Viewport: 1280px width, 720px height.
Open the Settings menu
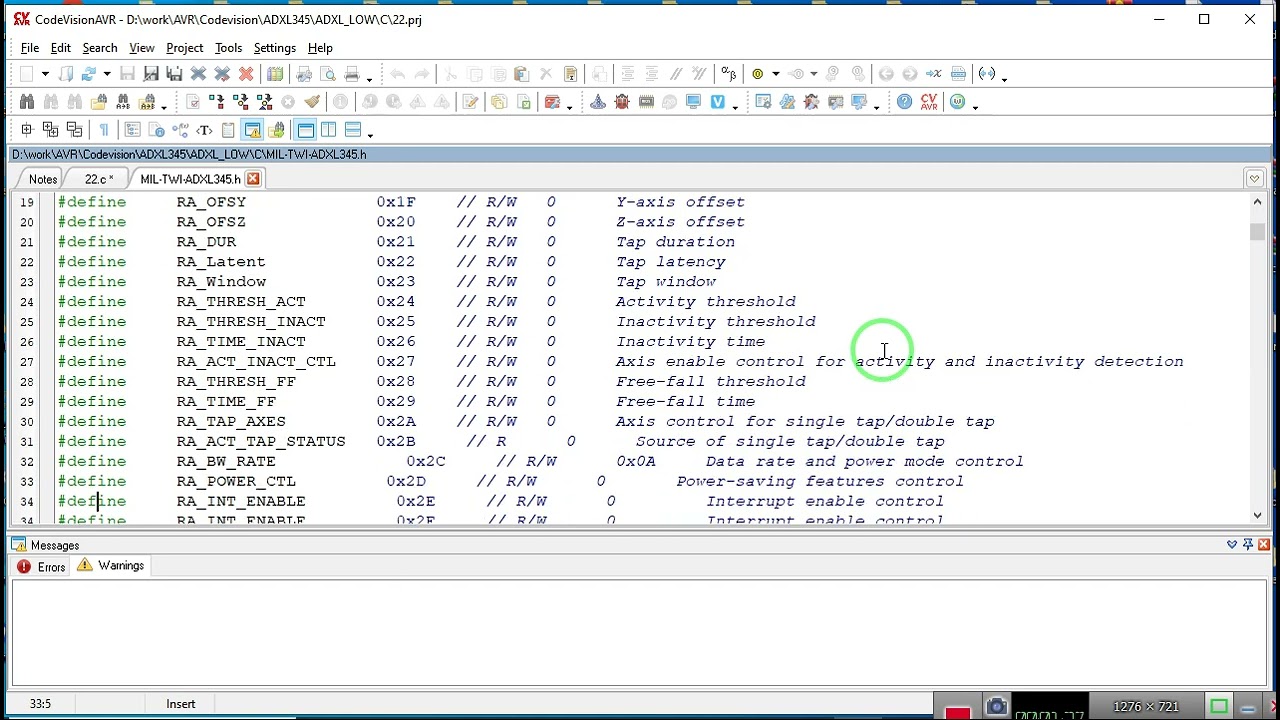click(x=275, y=48)
